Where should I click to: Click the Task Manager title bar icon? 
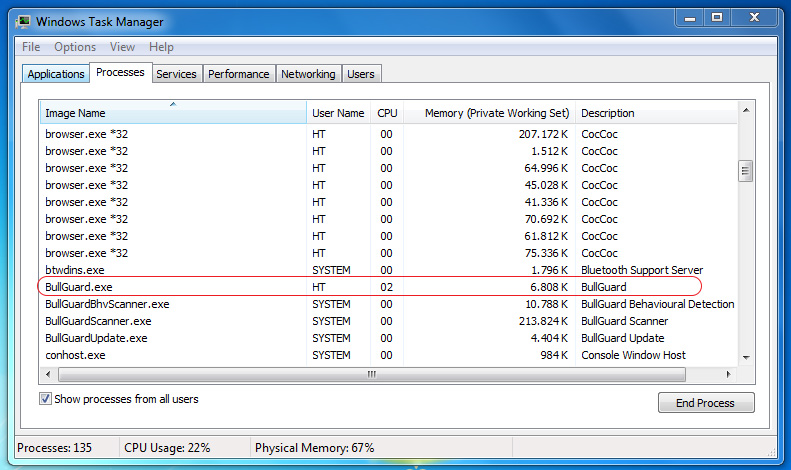[23, 22]
